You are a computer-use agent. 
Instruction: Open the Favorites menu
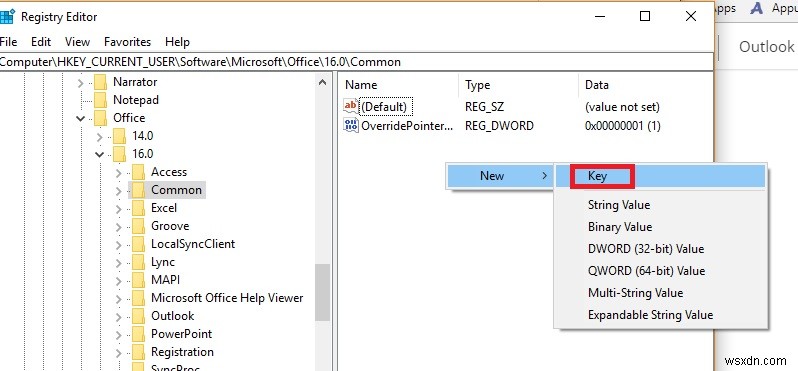pos(127,42)
